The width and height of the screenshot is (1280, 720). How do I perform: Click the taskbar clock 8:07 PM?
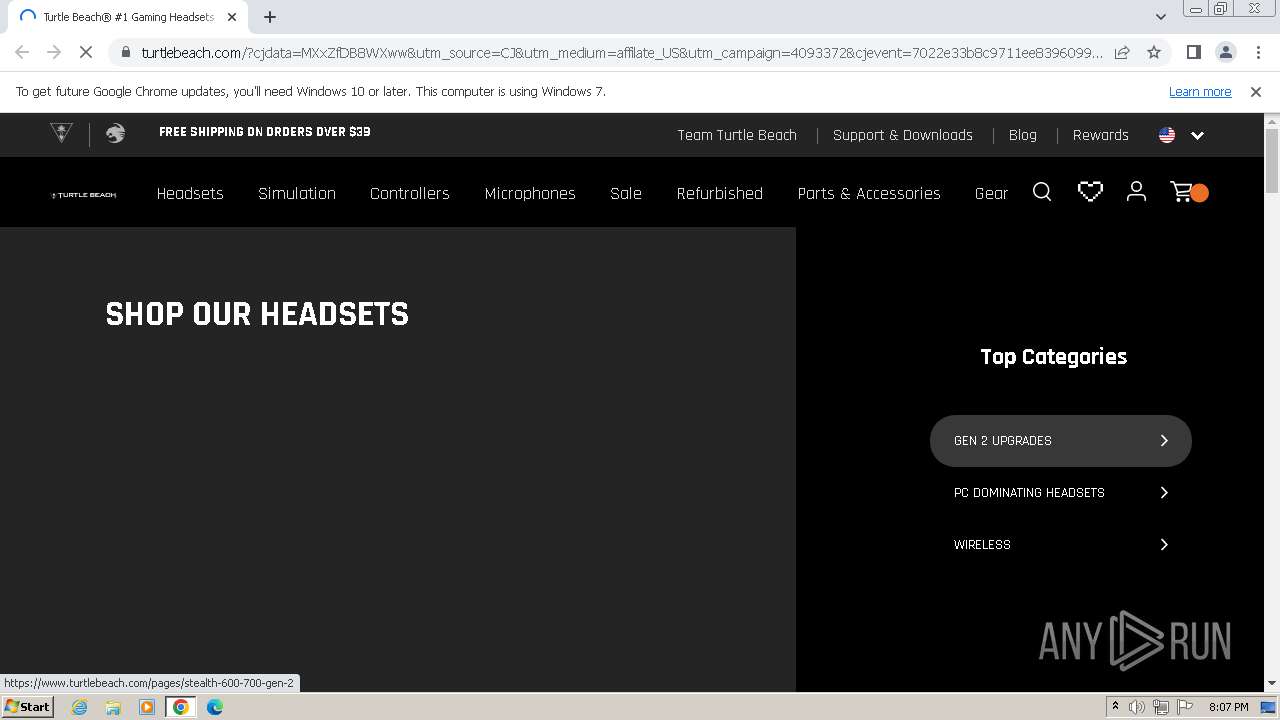coord(1229,707)
